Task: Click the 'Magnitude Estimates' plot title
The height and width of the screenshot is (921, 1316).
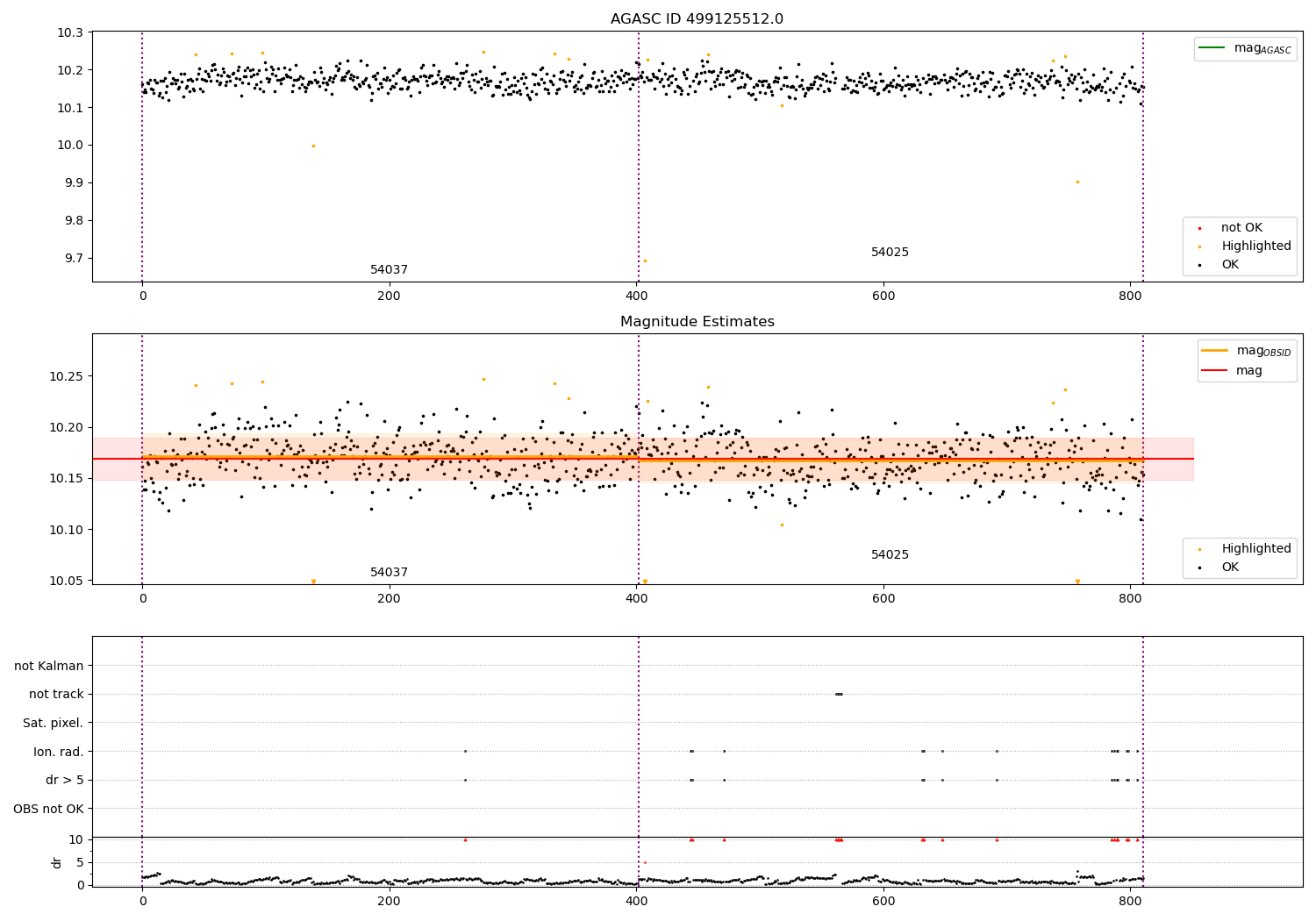Action: click(x=697, y=321)
